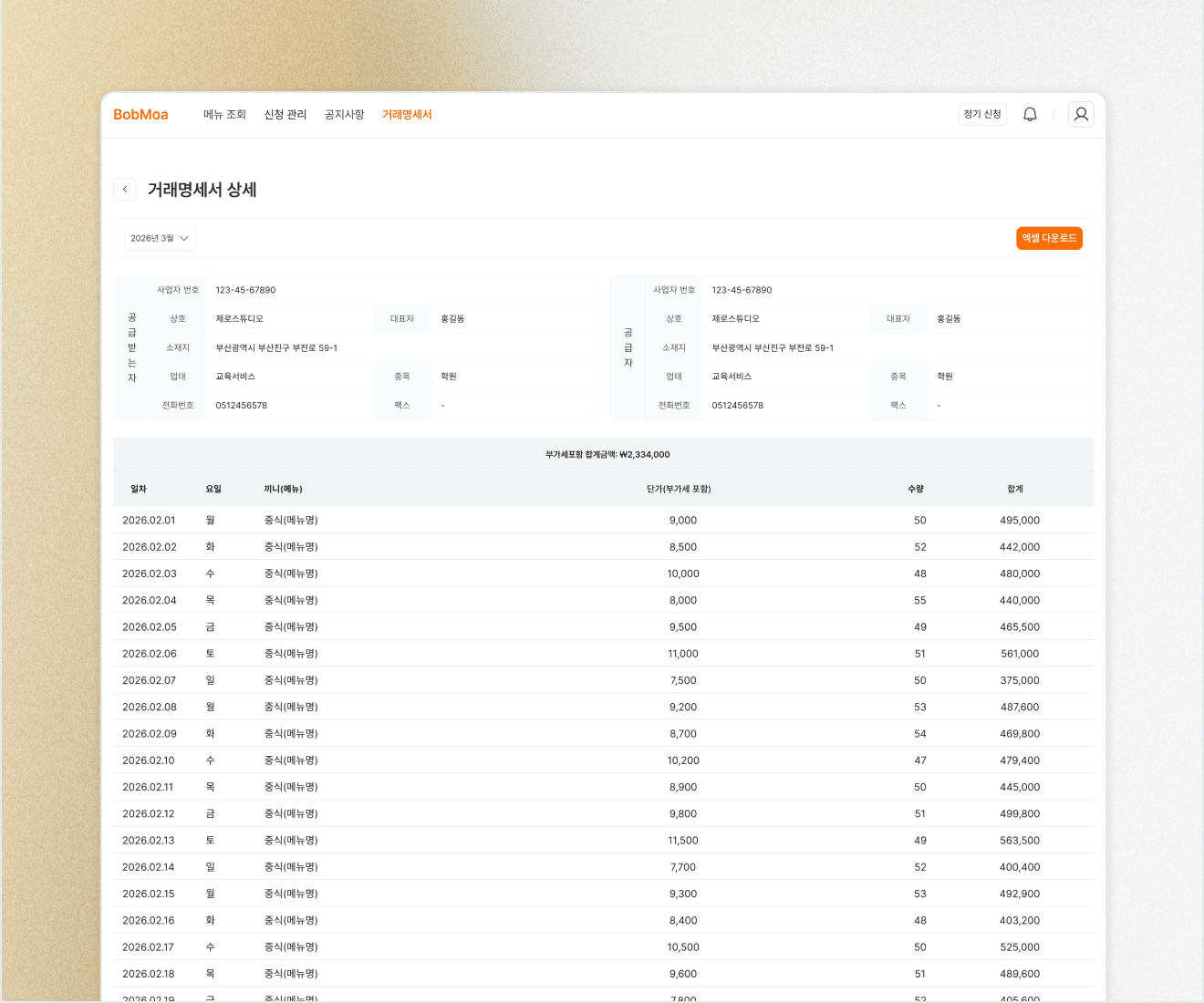Click the 480,000 total cell
Viewport: 1204px width, 1003px height.
1020,574
